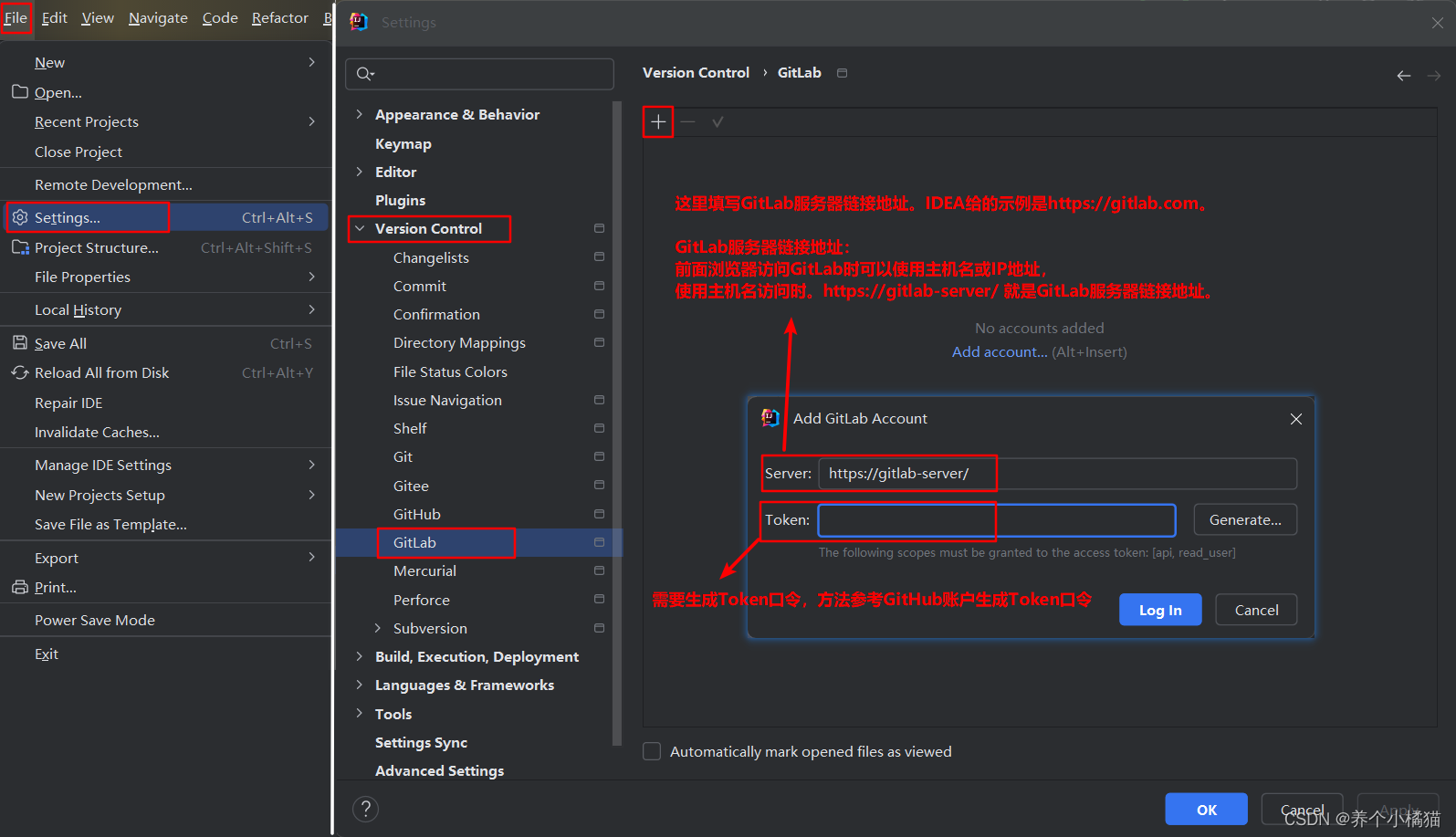
Task: Expand the Subversion node
Action: tap(378, 628)
